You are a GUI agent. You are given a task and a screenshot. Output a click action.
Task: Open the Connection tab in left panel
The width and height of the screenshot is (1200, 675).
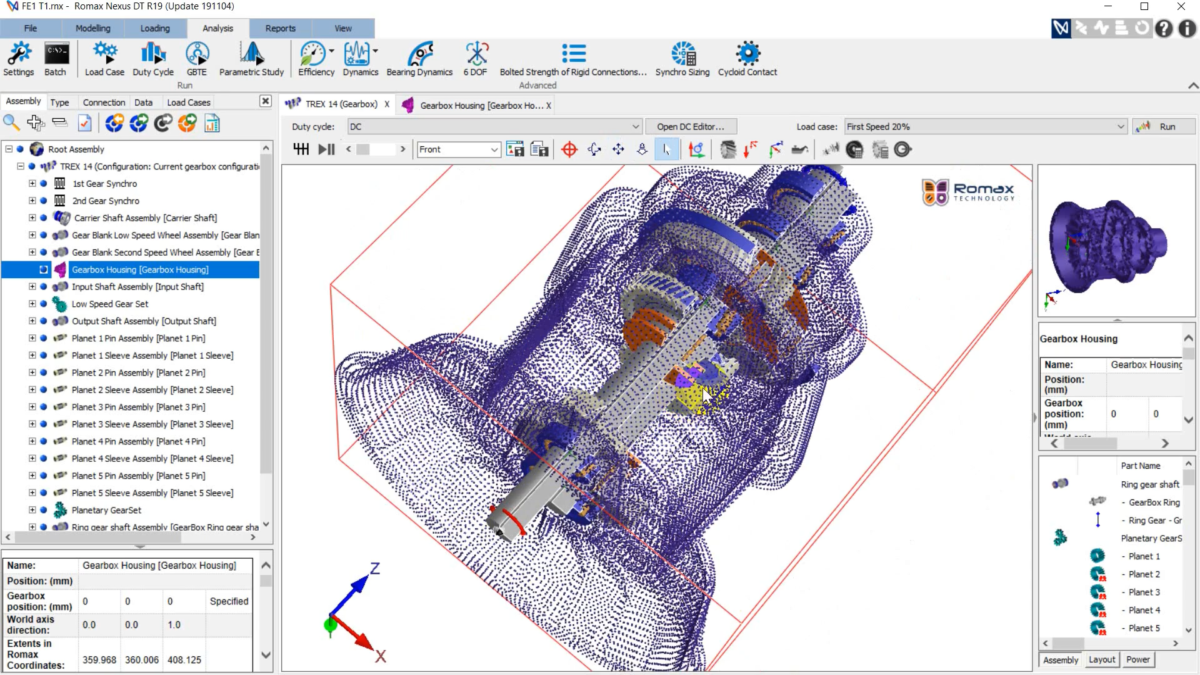click(104, 102)
